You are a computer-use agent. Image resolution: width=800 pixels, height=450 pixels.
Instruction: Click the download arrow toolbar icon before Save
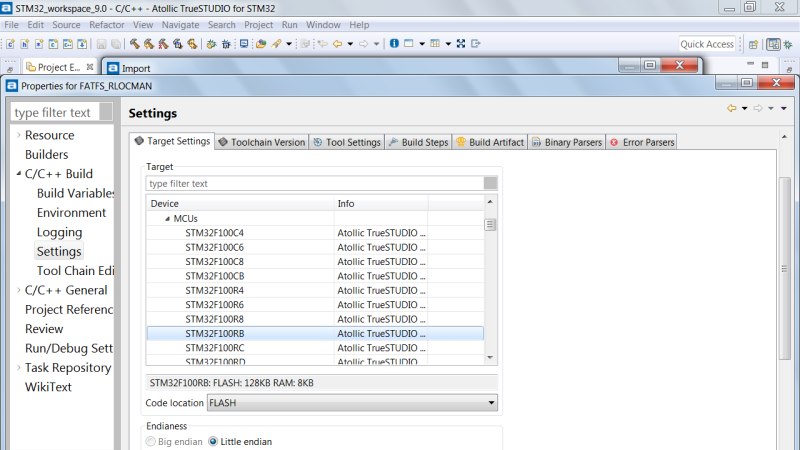tap(82, 44)
